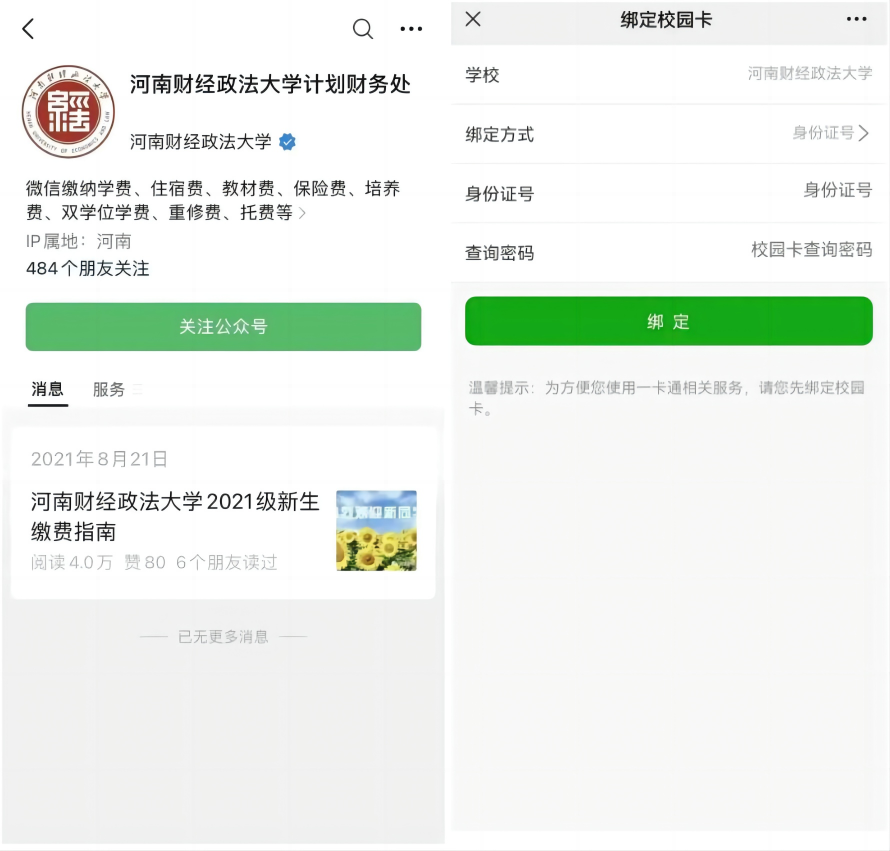Tap the 绑定校园卡 page title
Screen dimensions: 890x851
[x=666, y=20]
